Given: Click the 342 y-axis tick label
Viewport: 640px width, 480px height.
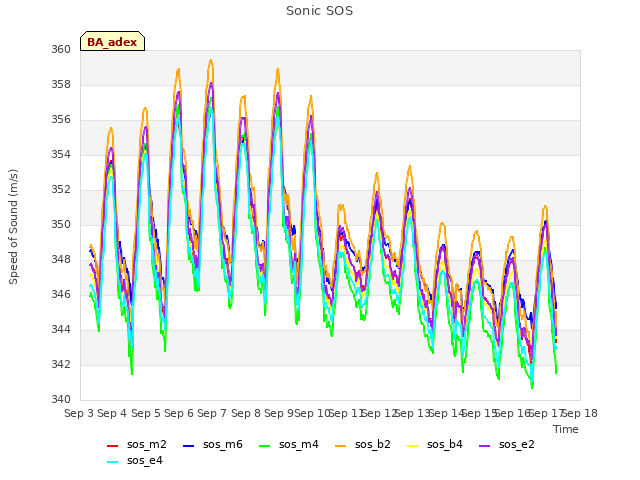Looking at the screenshot, I should pos(61,364).
